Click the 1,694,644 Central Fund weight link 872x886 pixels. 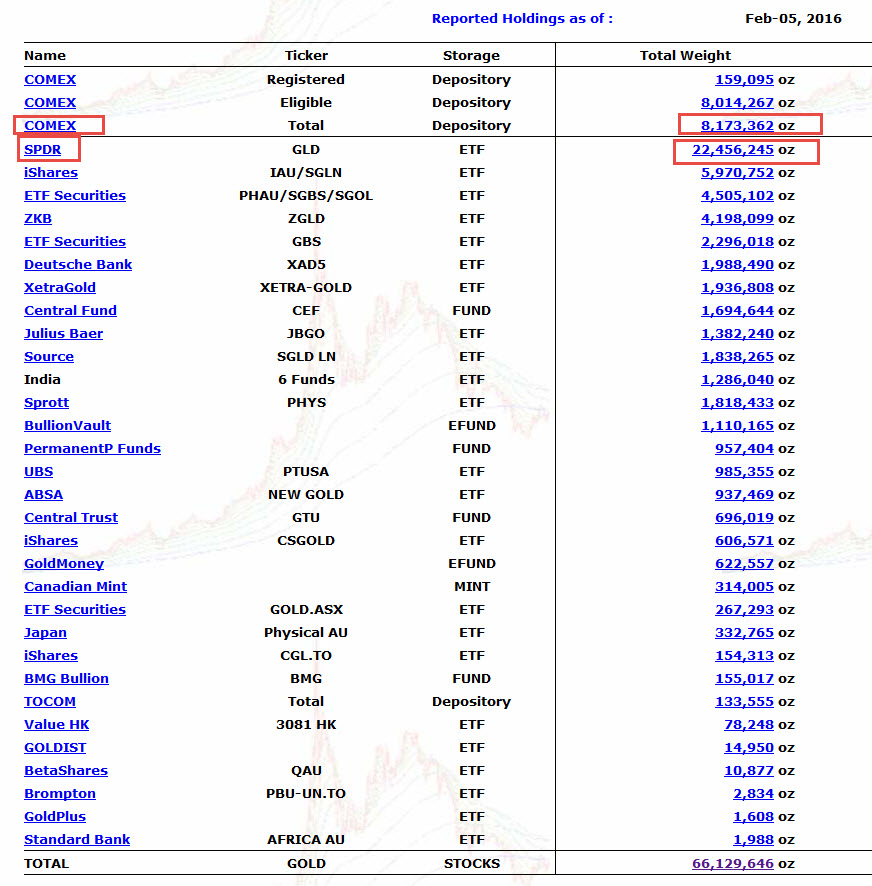pyautogui.click(x=737, y=311)
